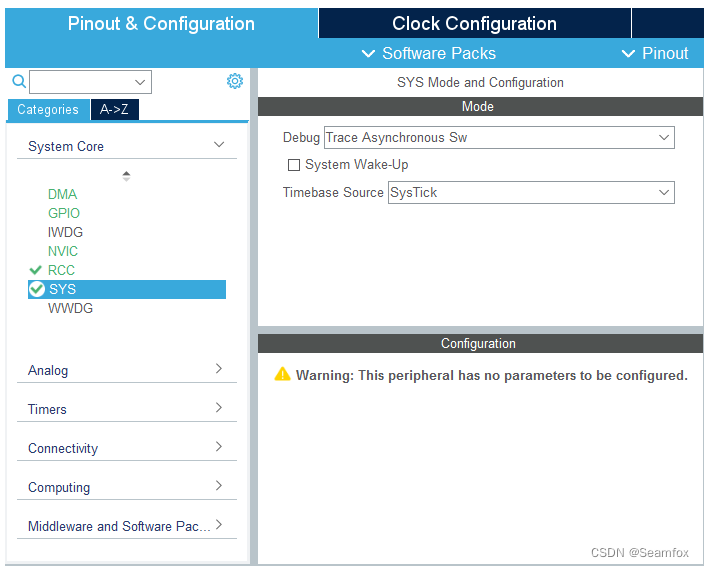Expand the Analog category

pos(127,369)
